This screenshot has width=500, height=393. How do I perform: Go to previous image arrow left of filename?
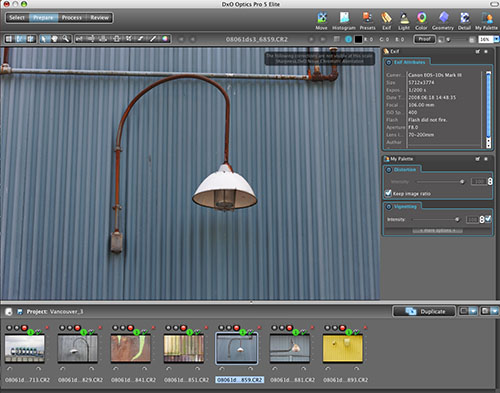click(193, 39)
